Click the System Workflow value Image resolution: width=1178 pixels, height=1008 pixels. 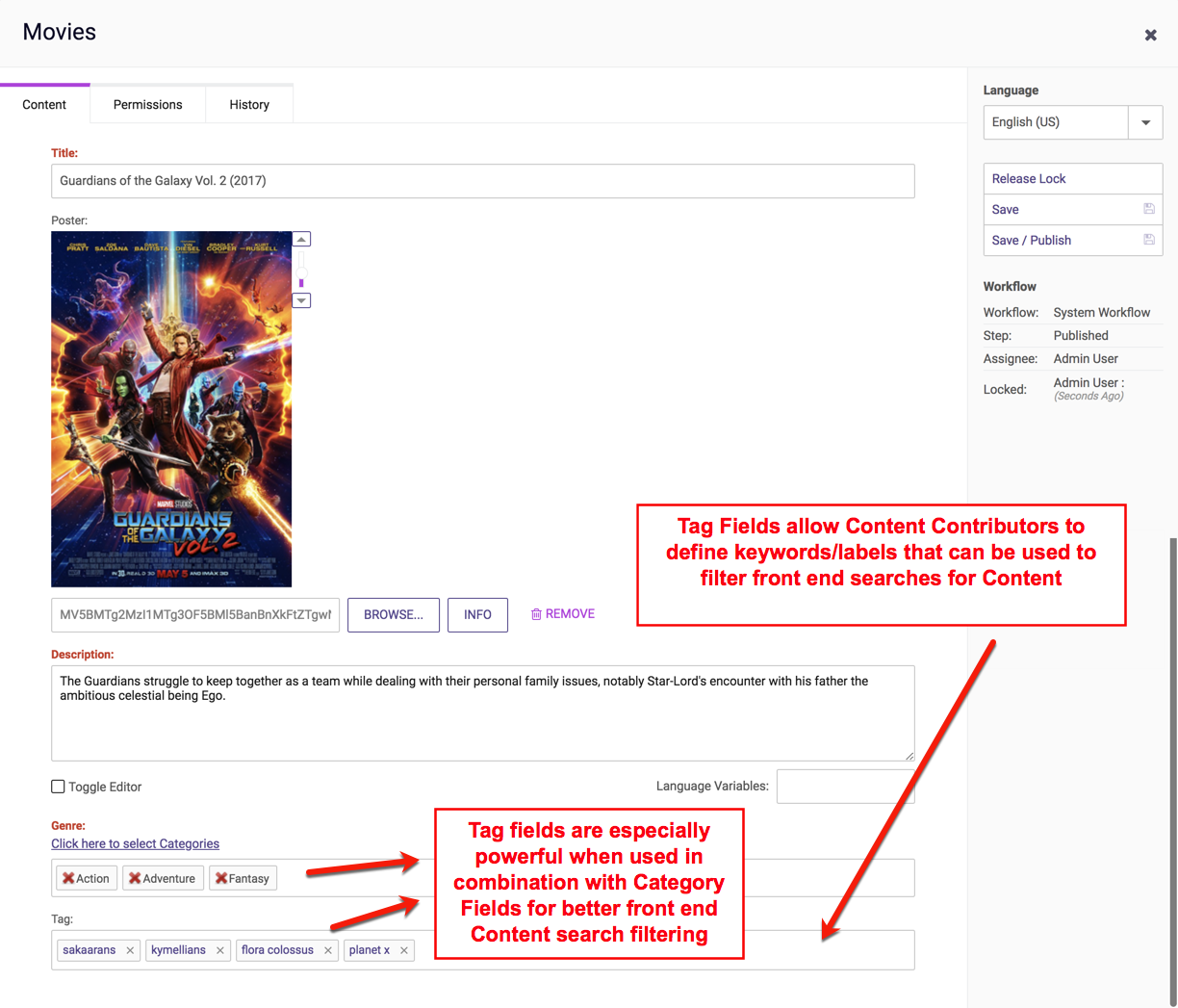[x=1102, y=313]
